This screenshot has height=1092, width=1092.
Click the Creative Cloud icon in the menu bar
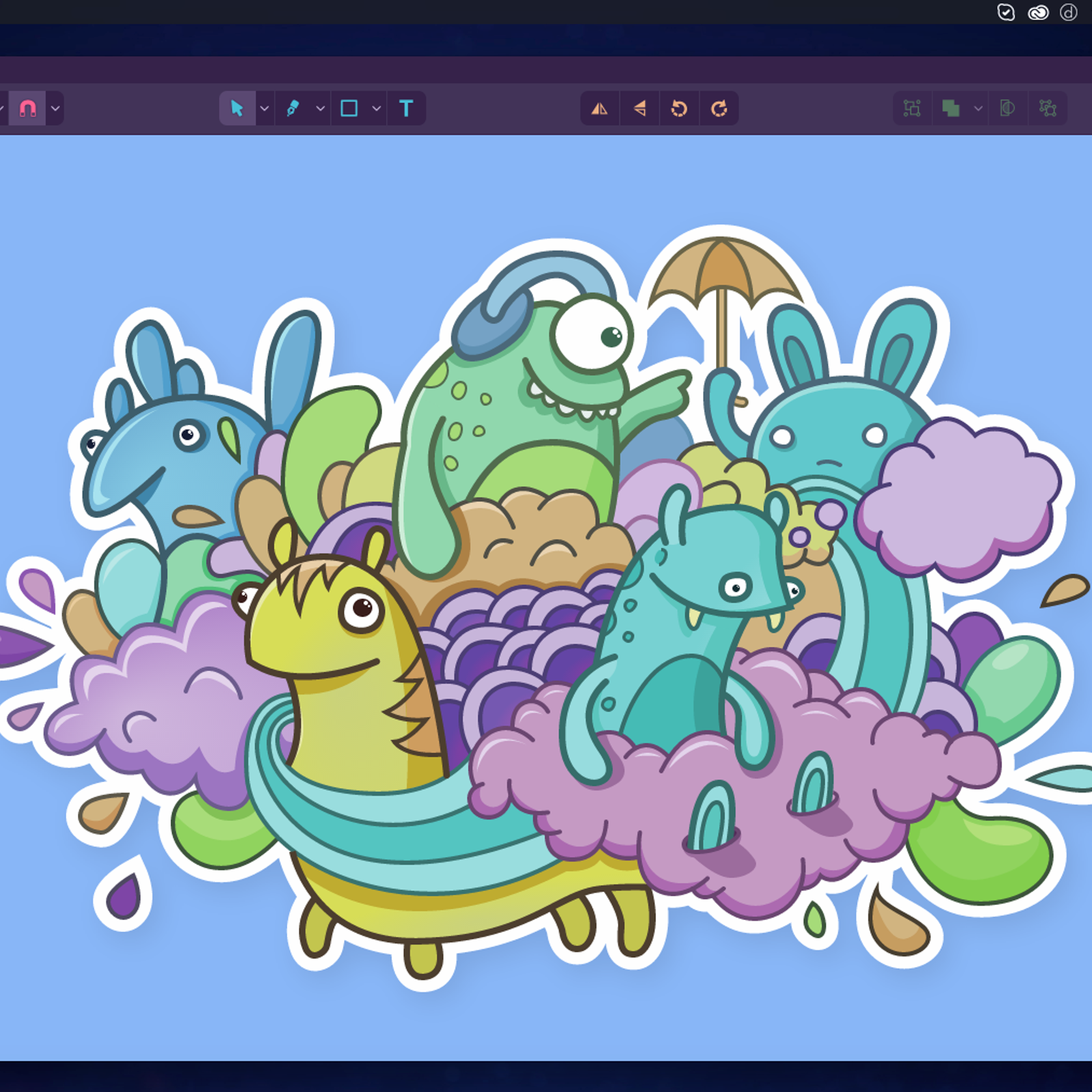1038,12
